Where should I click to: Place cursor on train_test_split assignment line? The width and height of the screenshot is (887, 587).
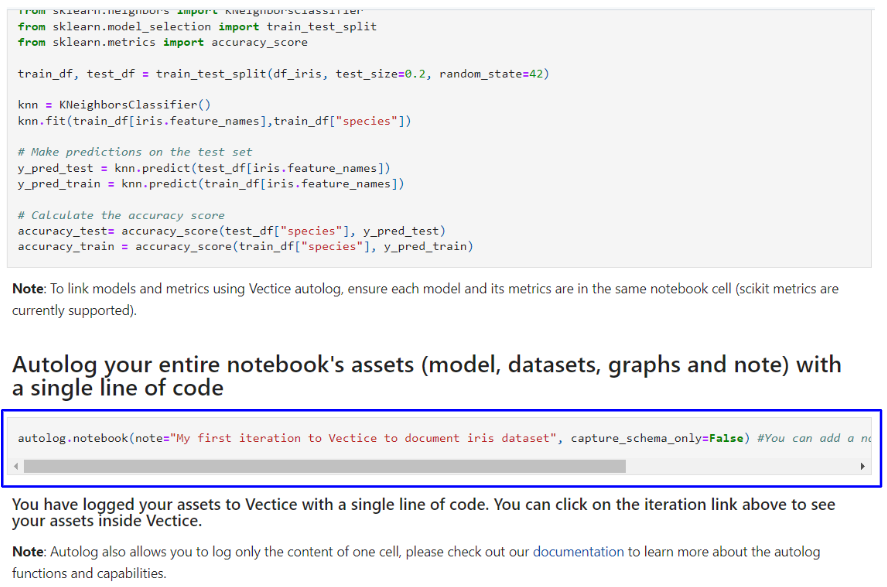pos(283,73)
